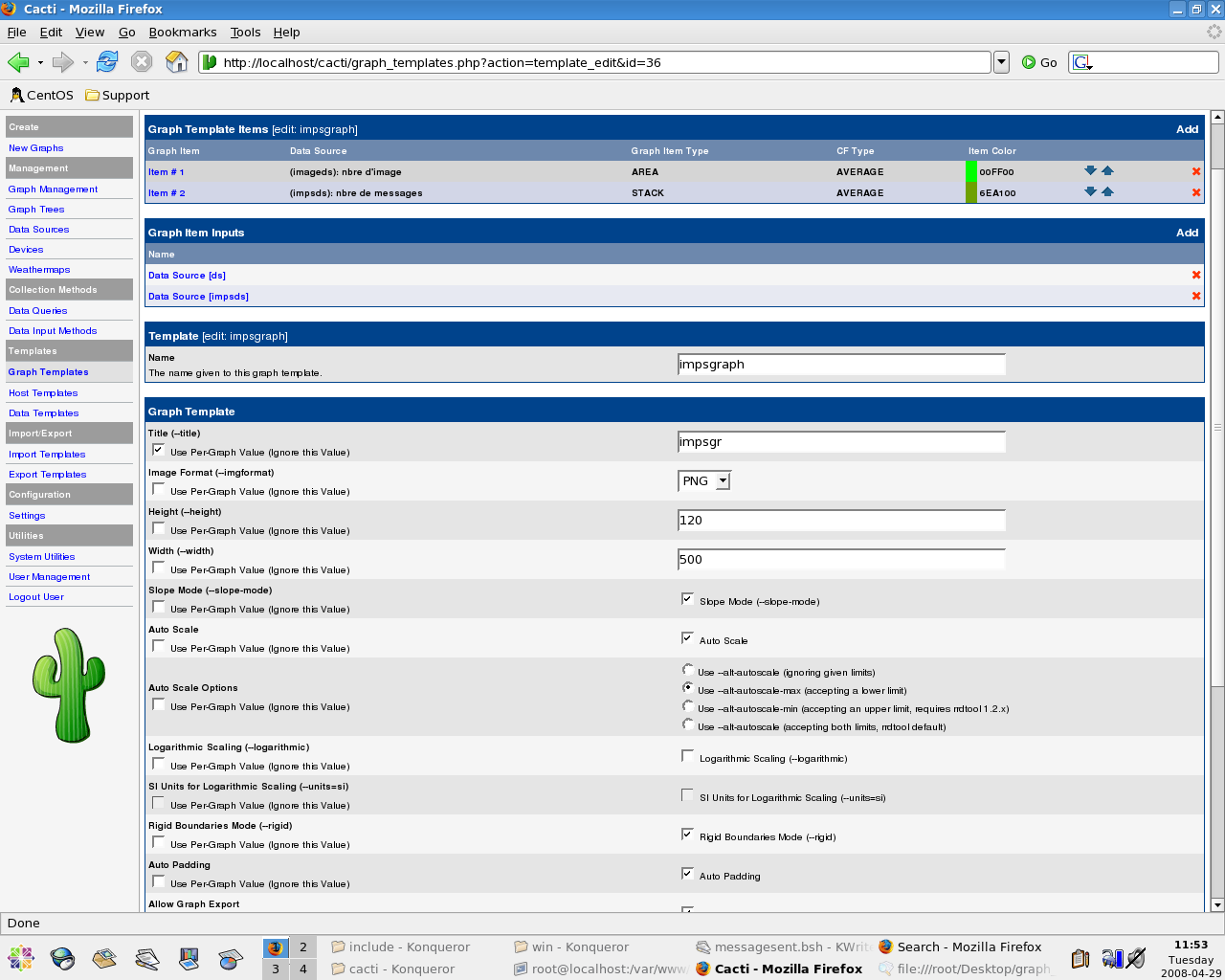Open the Item # 1 link
1225x980 pixels.
(x=166, y=172)
